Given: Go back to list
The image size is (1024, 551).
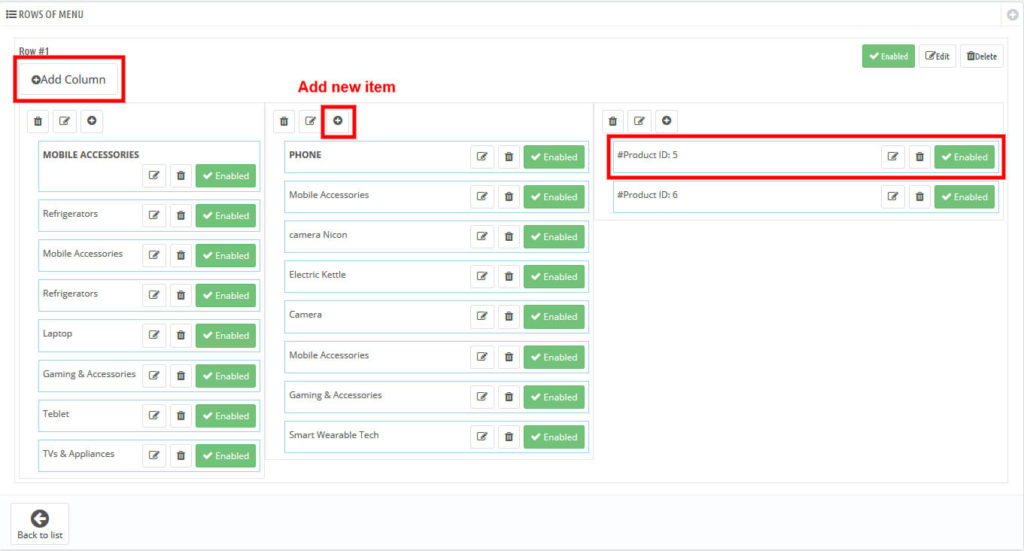Looking at the screenshot, I should click(40, 524).
